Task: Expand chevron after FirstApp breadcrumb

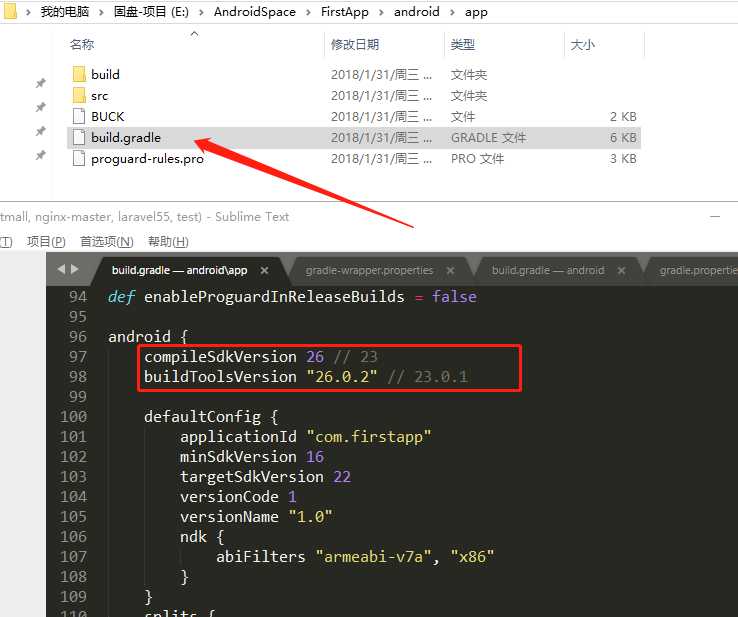Action: pos(381,12)
